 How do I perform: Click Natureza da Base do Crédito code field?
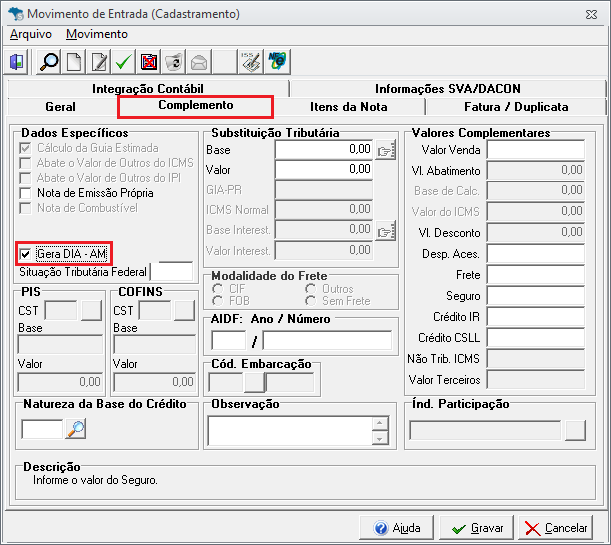pyautogui.click(x=42, y=429)
